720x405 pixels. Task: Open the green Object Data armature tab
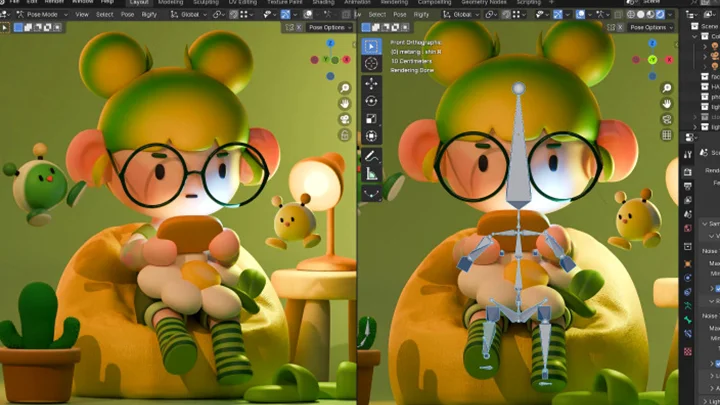pyautogui.click(x=687, y=305)
